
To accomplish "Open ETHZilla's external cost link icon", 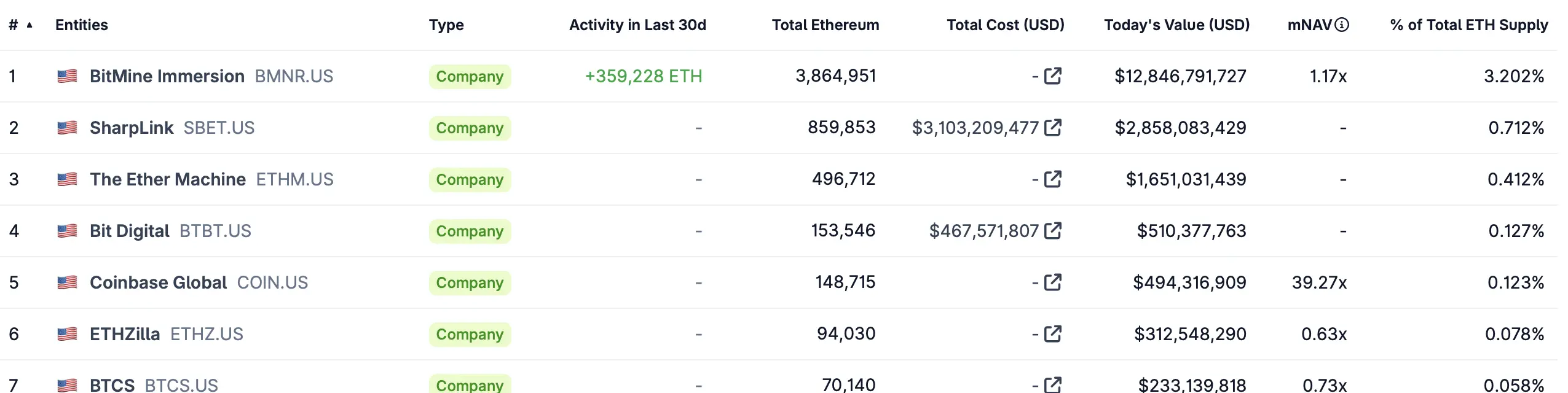I will pyautogui.click(x=1052, y=334).
